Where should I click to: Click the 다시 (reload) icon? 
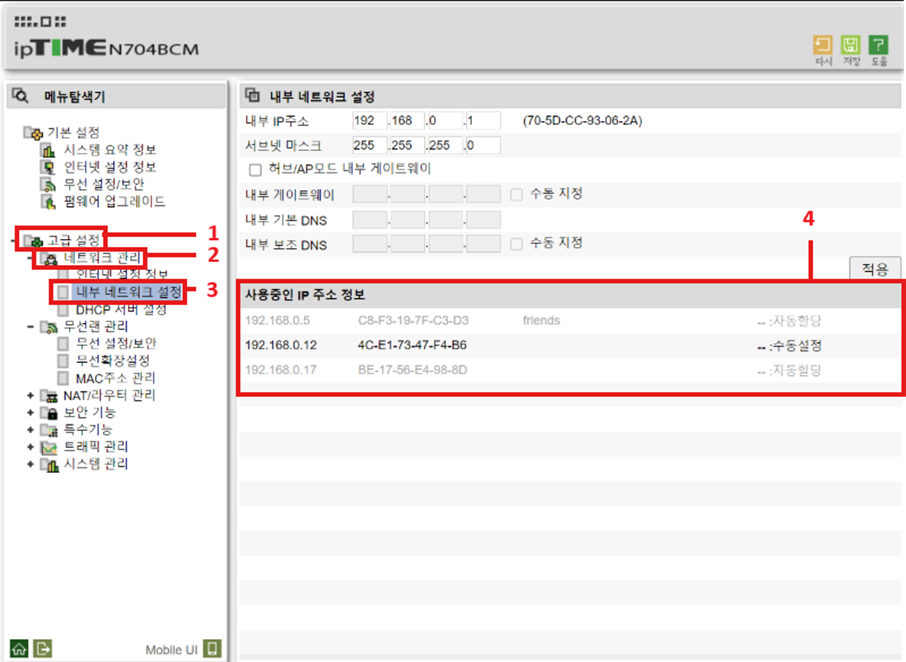[x=822, y=47]
